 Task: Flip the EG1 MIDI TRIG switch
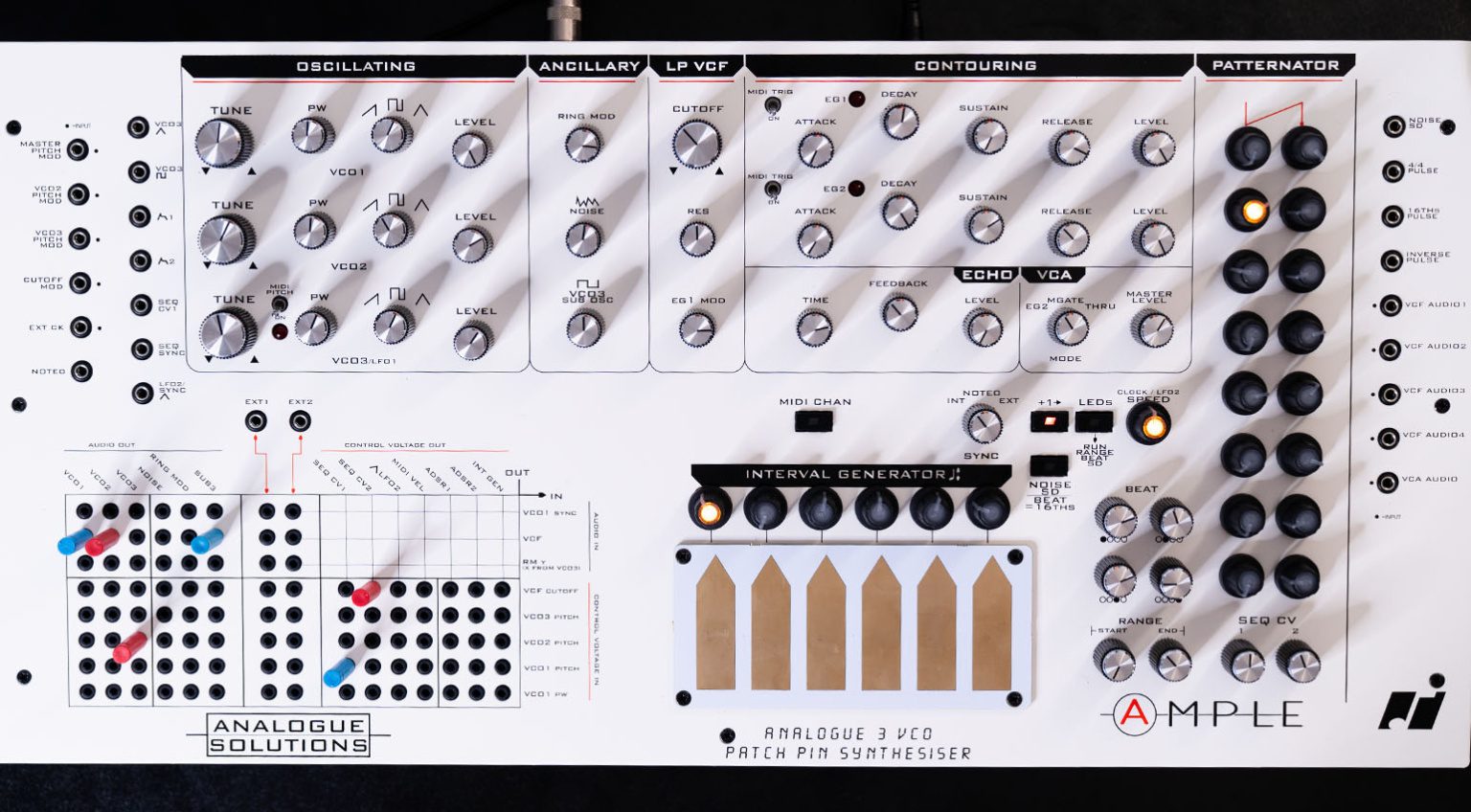coord(771,105)
